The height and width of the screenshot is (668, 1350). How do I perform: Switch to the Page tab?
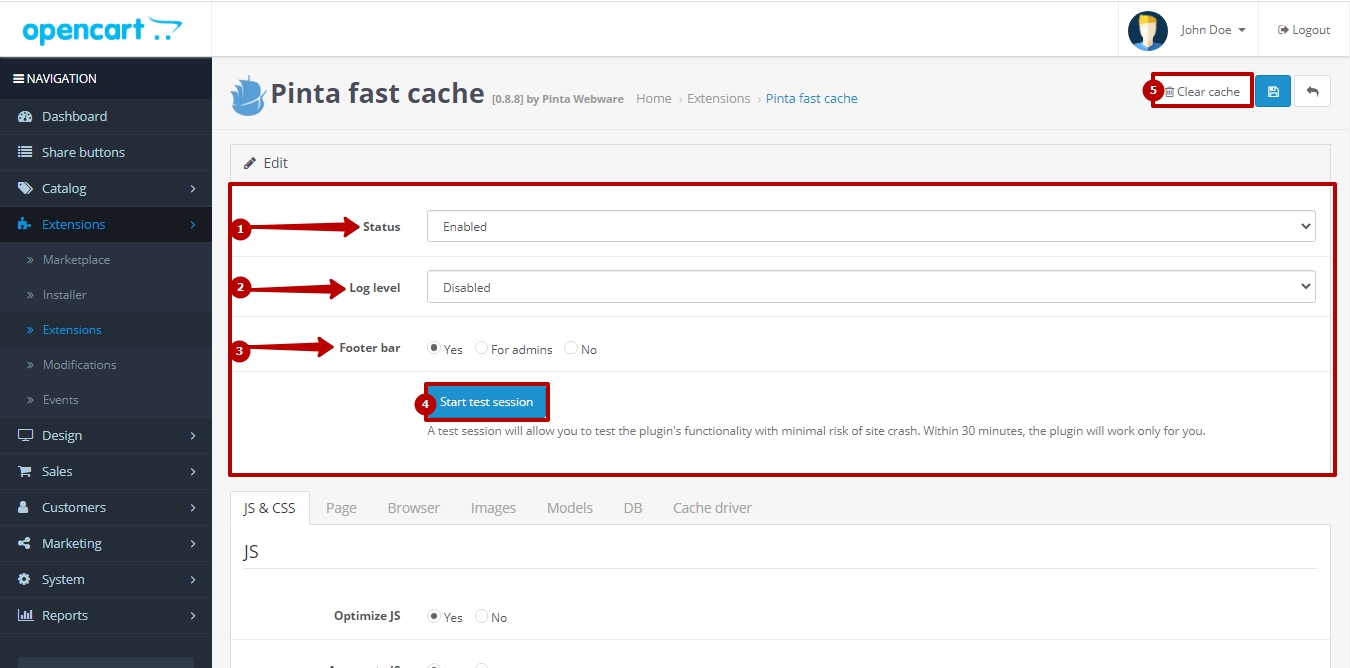341,508
